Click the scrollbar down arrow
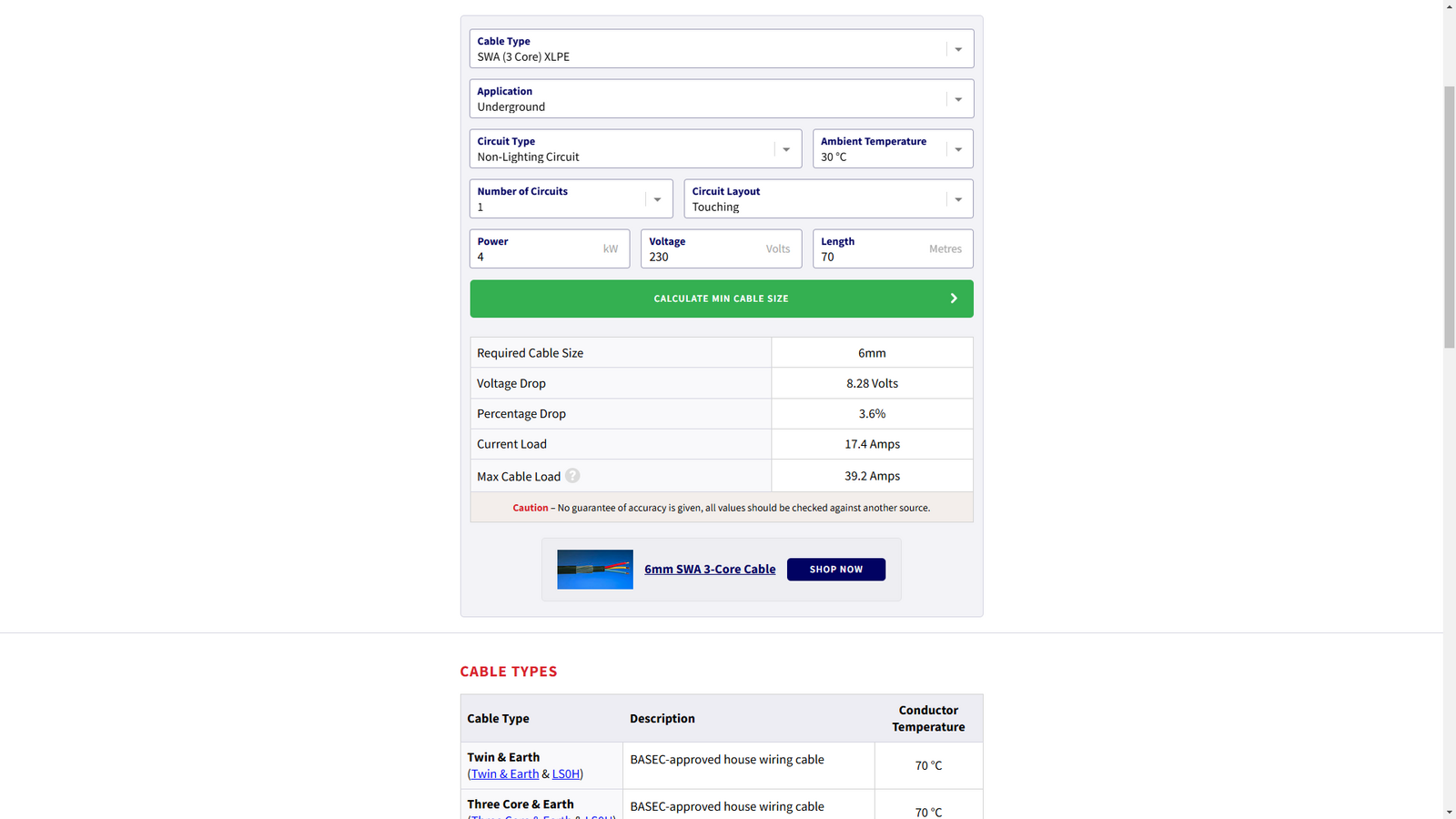This screenshot has width=1456, height=819. pos(1449,812)
